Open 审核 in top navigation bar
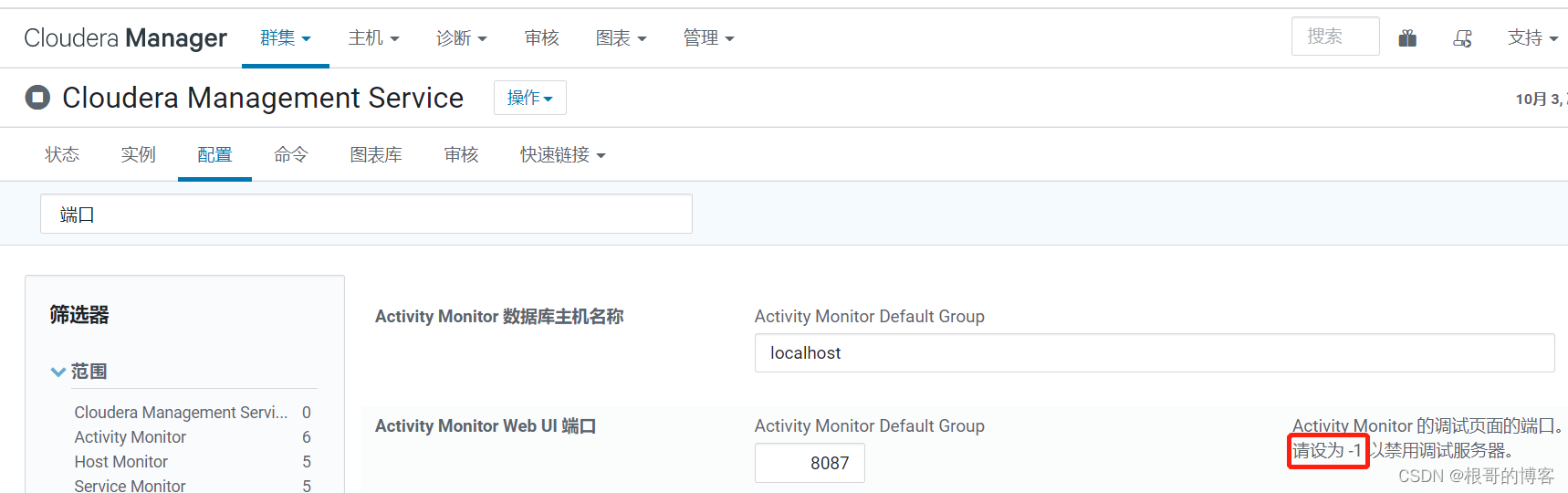Viewport: 1568px width, 493px height. tap(541, 38)
